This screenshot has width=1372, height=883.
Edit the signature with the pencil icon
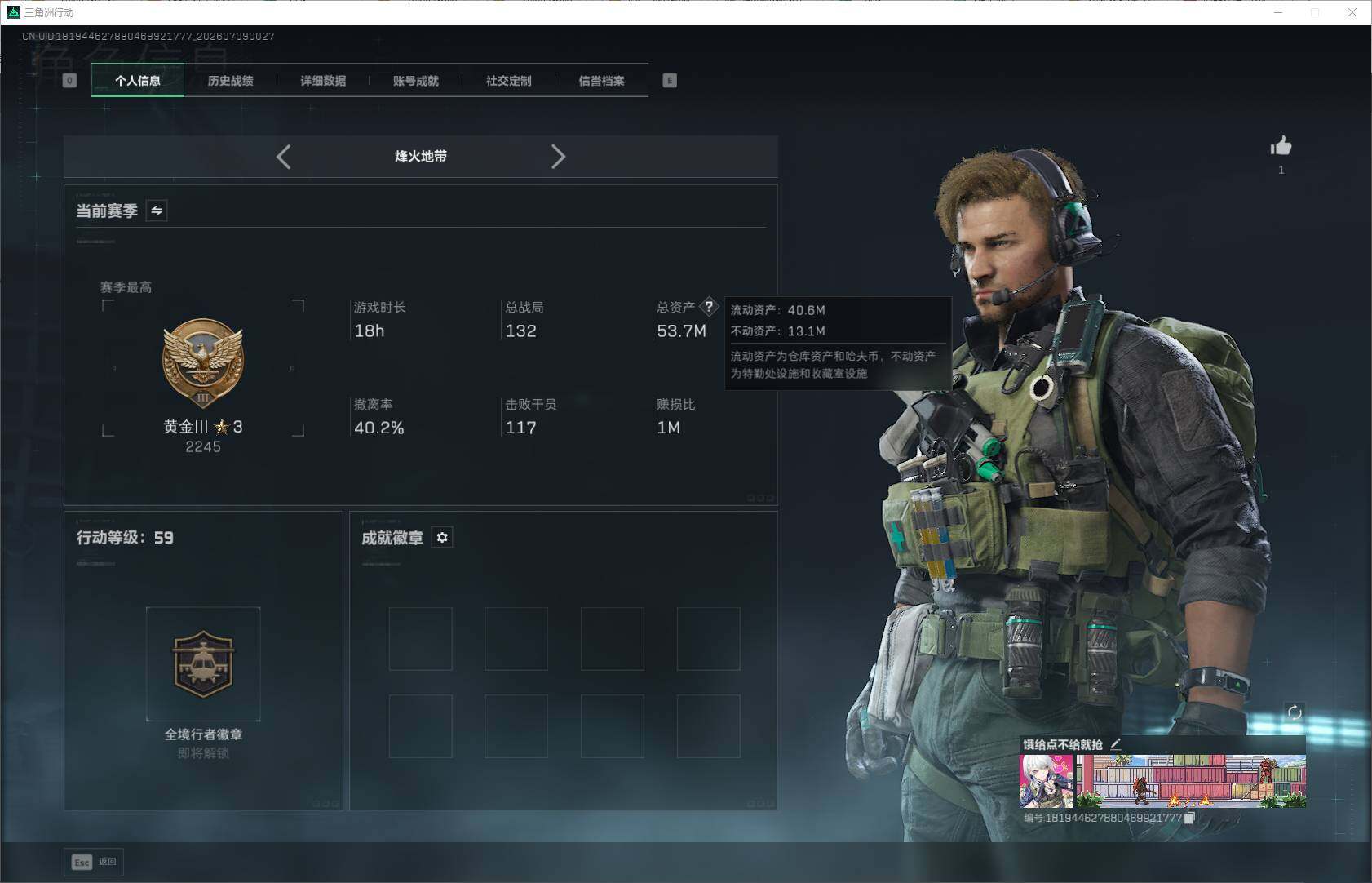pos(1116,743)
